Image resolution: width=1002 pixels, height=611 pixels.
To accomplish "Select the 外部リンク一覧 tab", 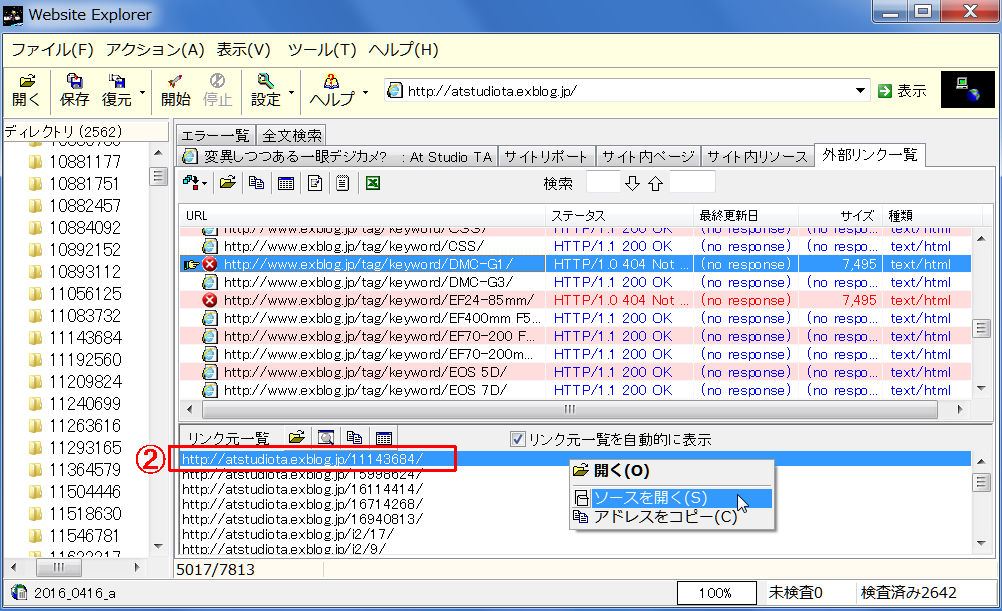I will (869, 155).
